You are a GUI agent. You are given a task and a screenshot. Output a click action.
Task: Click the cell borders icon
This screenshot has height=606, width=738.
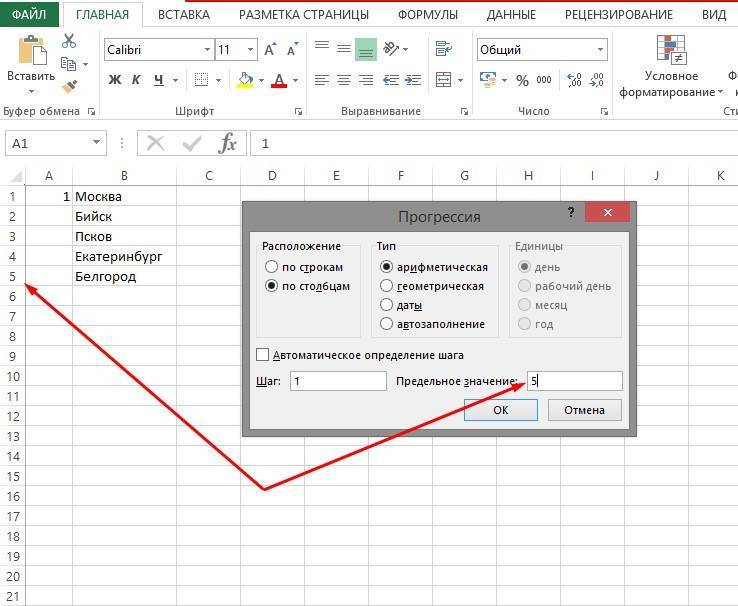coord(201,80)
